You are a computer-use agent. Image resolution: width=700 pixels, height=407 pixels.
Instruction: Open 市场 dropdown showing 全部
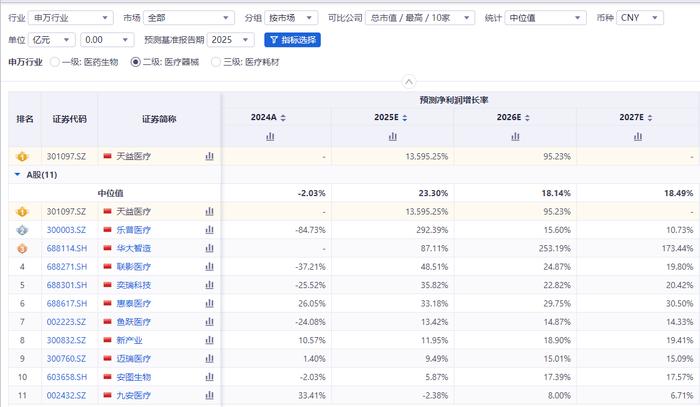(188, 18)
